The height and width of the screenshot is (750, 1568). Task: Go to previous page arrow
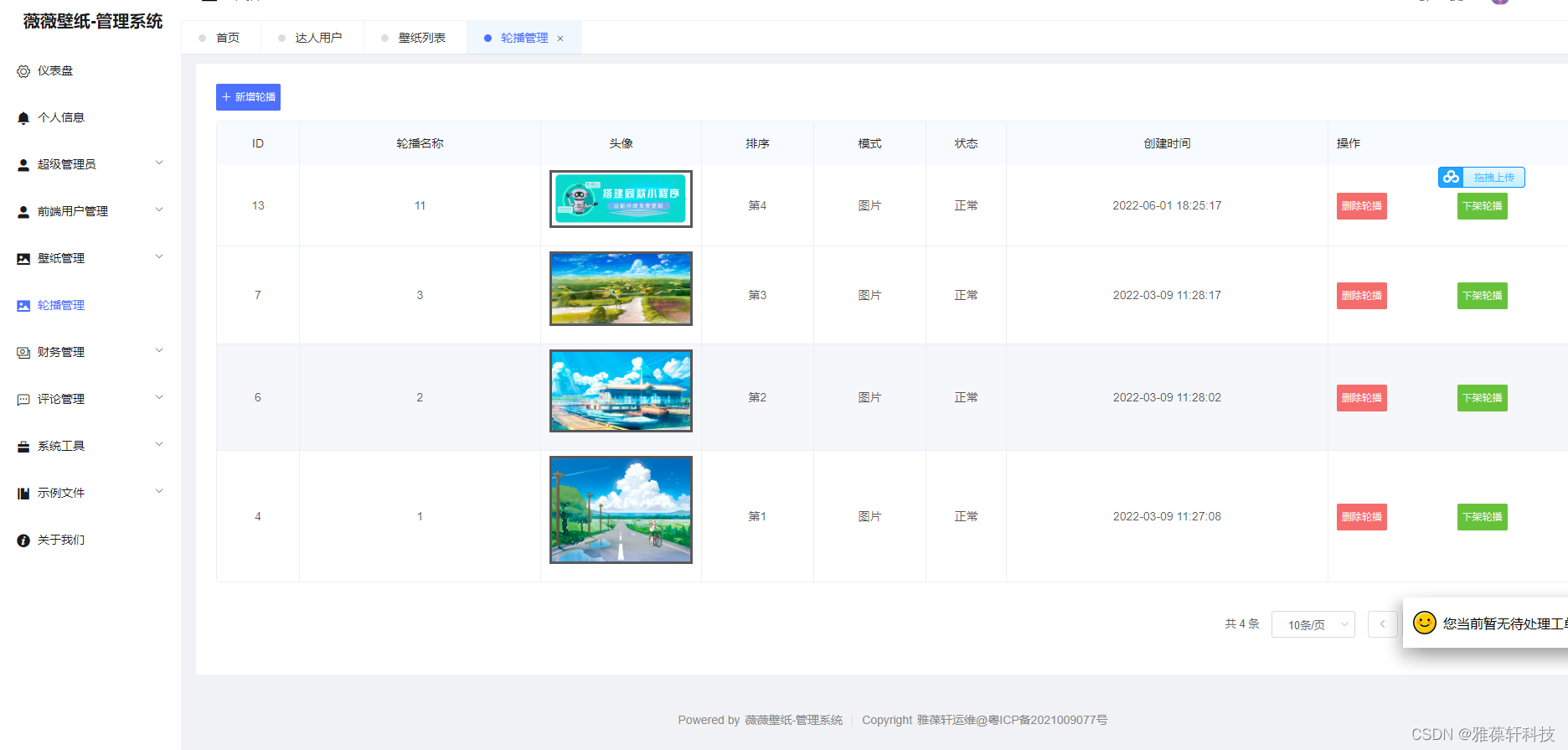[x=1382, y=624]
